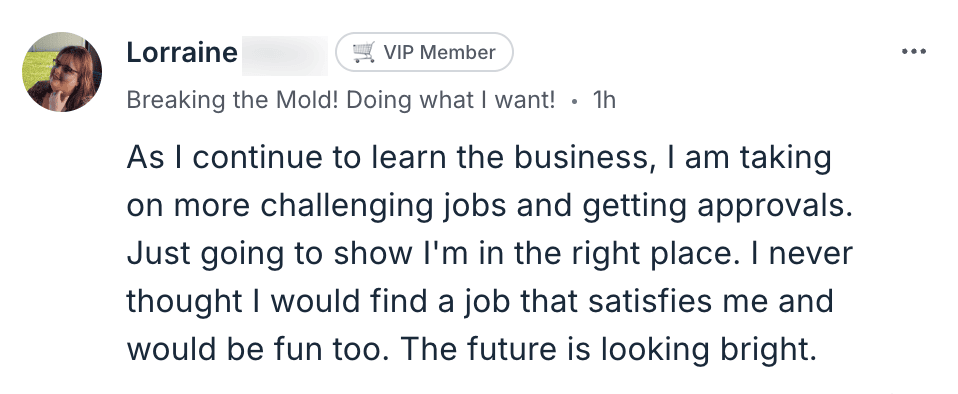Click the text "on more challenging jobs"
Image resolution: width=958 pixels, height=394 pixels.
(x=316, y=206)
